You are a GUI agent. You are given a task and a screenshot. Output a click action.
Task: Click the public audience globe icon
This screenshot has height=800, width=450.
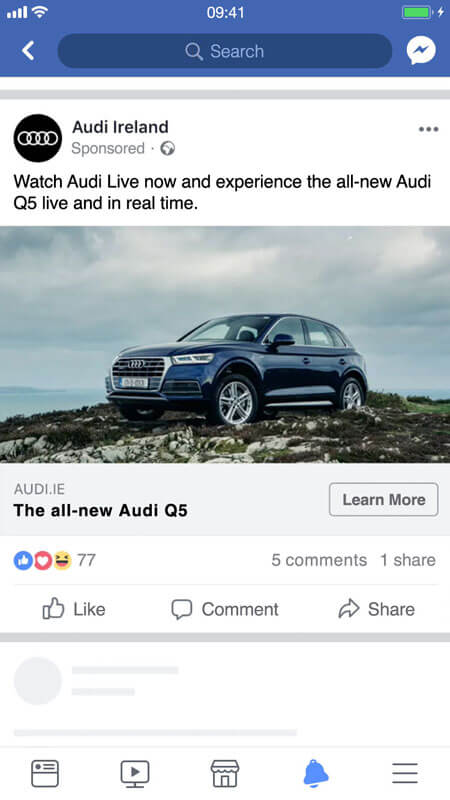click(x=167, y=148)
